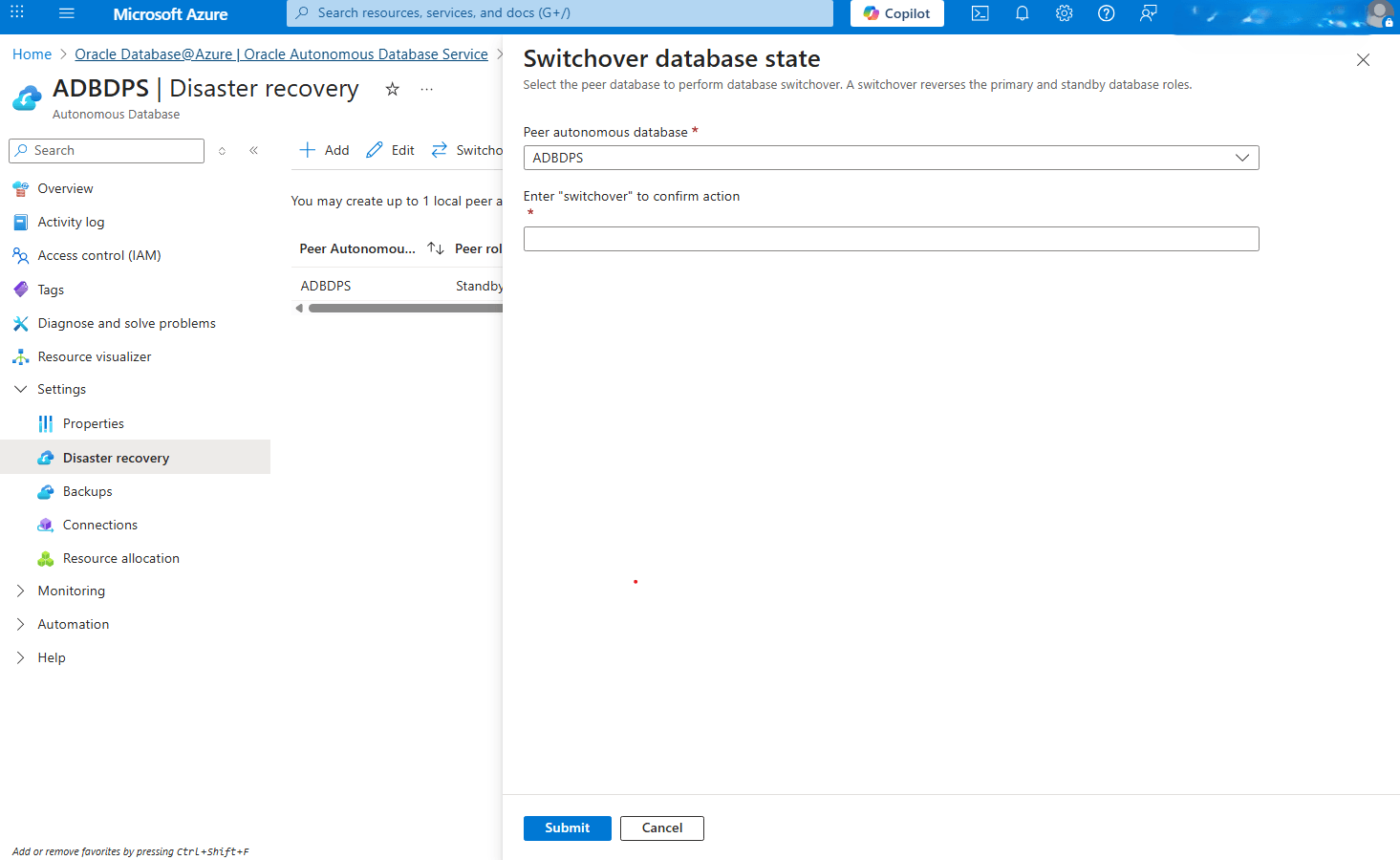Viewport: 1400px width, 860px height.
Task: Select the Backups sidebar item
Action: [x=87, y=490]
